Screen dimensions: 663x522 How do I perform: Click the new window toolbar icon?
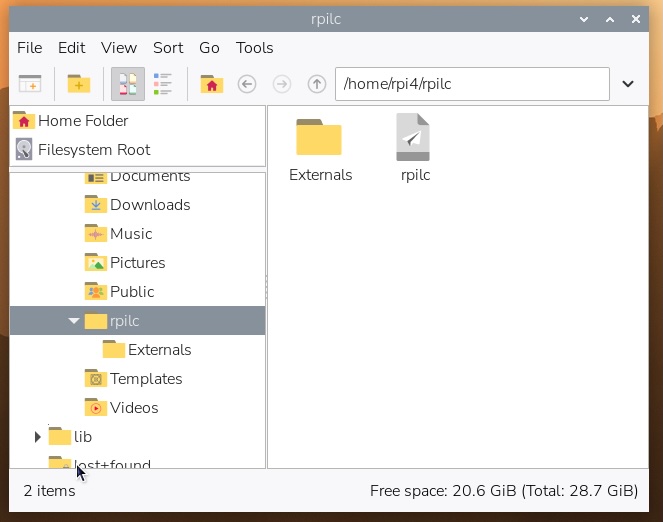click(30, 84)
